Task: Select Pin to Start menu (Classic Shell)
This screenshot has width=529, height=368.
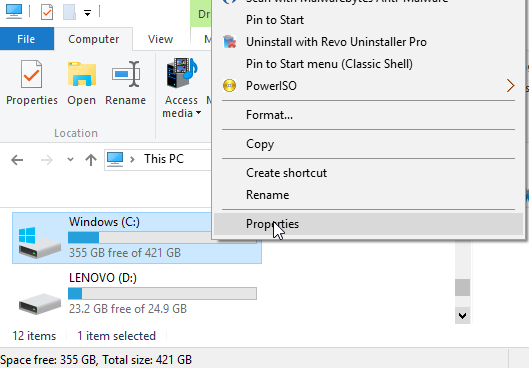Action: coord(368,64)
